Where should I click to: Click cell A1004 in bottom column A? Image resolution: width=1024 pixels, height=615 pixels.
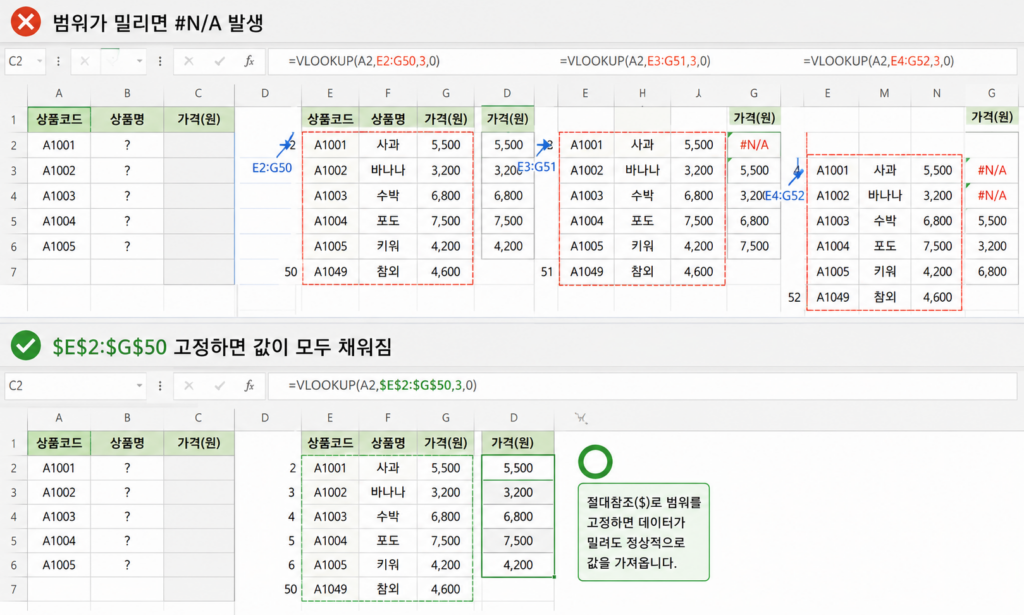coord(59,541)
